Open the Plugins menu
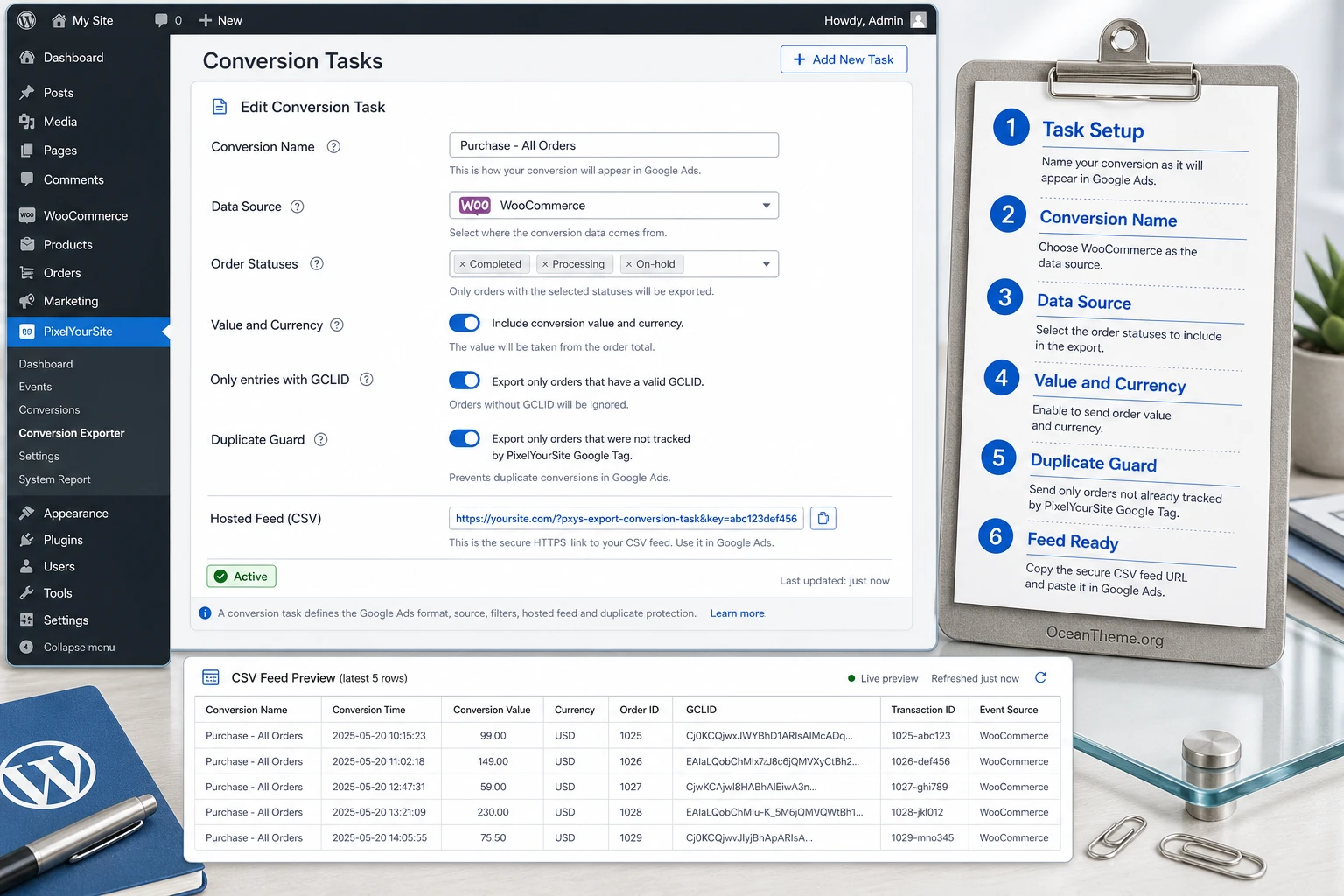This screenshot has width=1344, height=896. (x=63, y=540)
